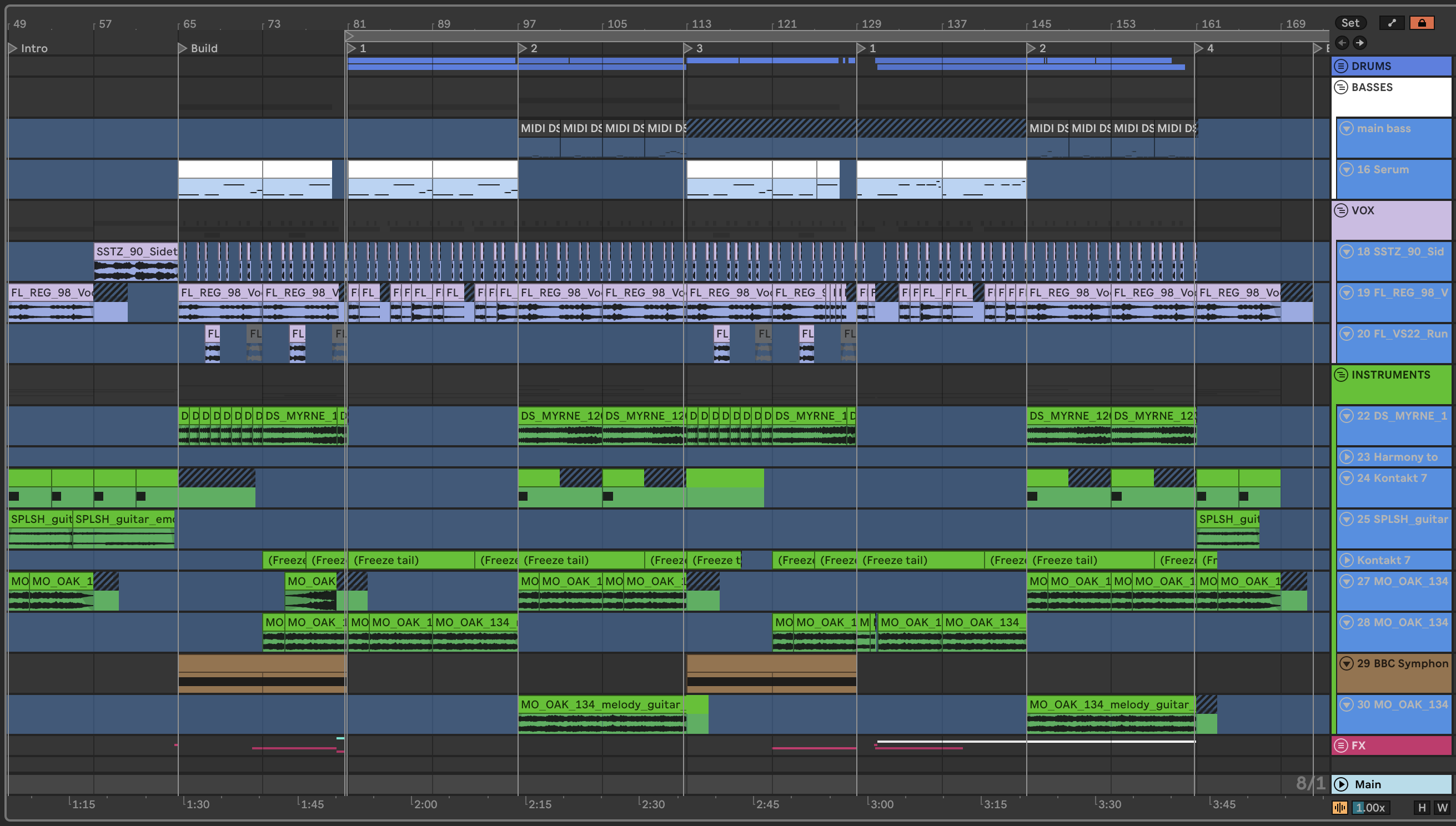
Task: Jump to next locator arrow
Action: pyautogui.click(x=1360, y=43)
